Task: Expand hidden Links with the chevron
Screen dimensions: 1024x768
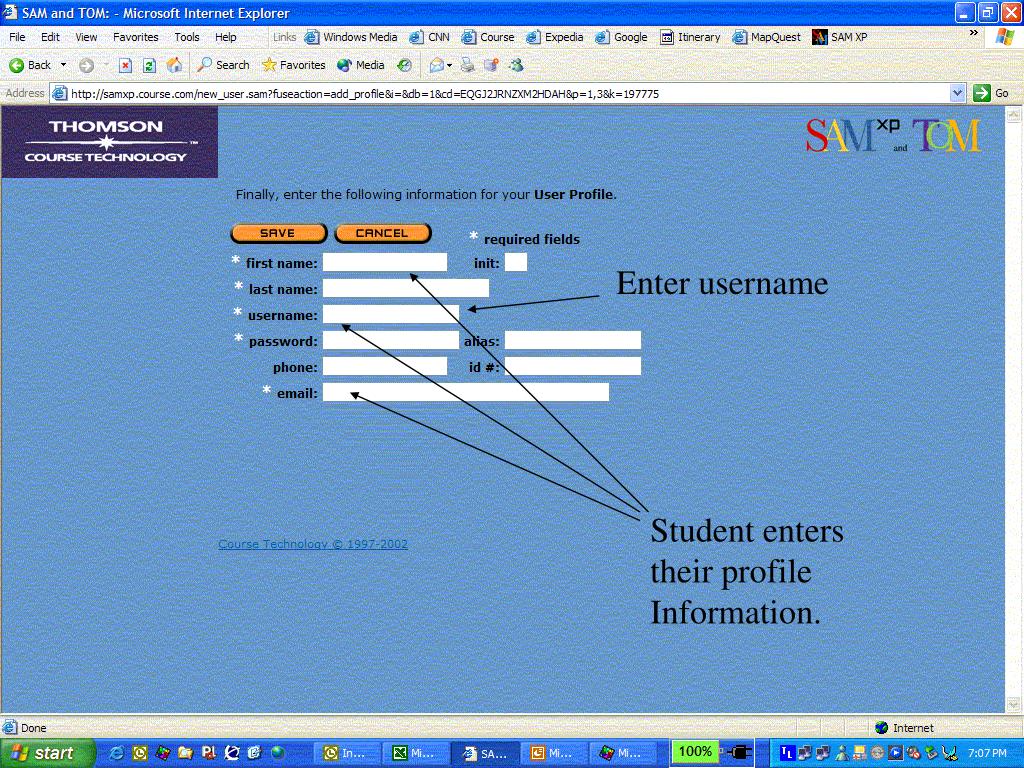Action: point(974,33)
